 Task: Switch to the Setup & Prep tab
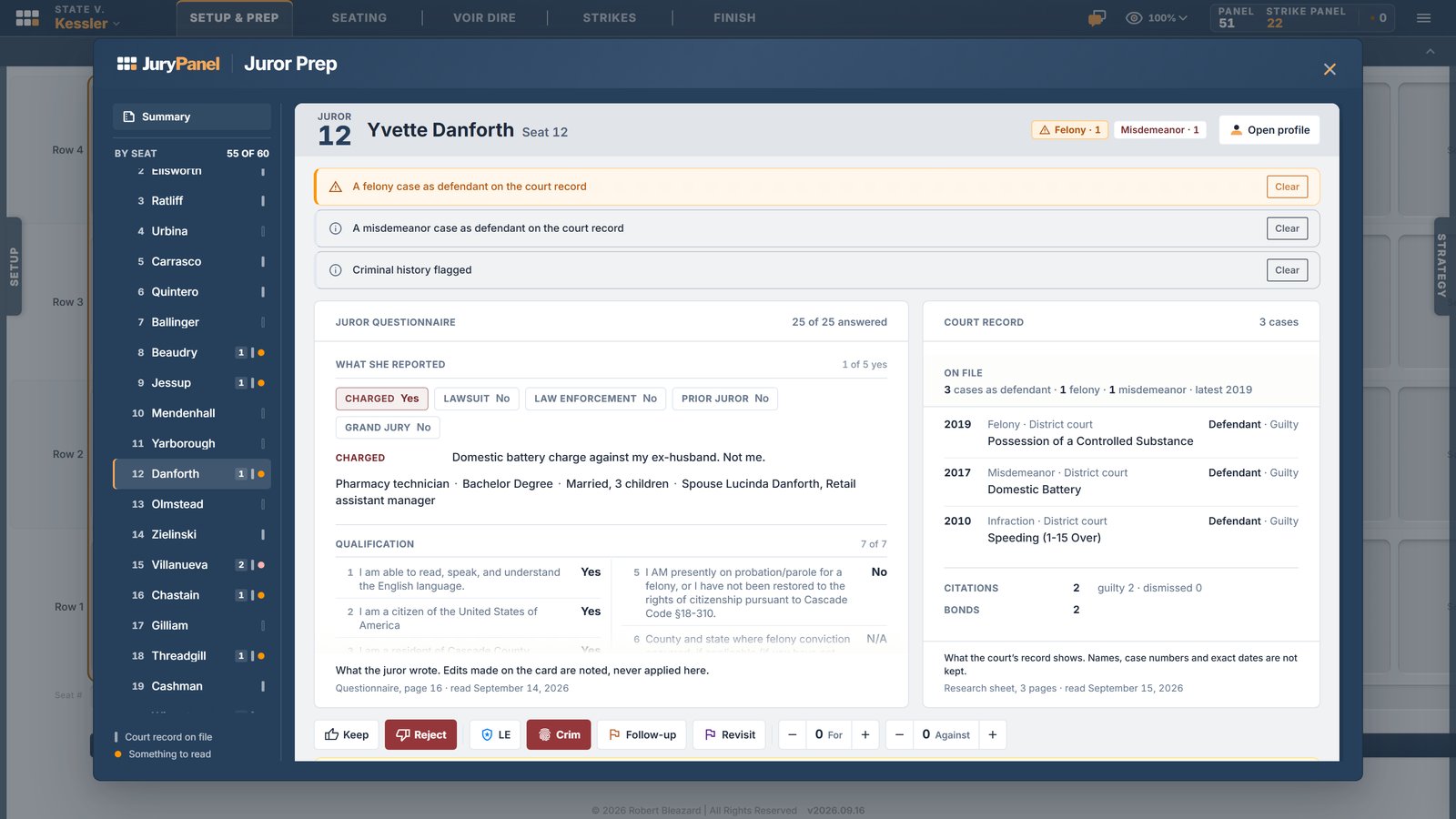[234, 17]
